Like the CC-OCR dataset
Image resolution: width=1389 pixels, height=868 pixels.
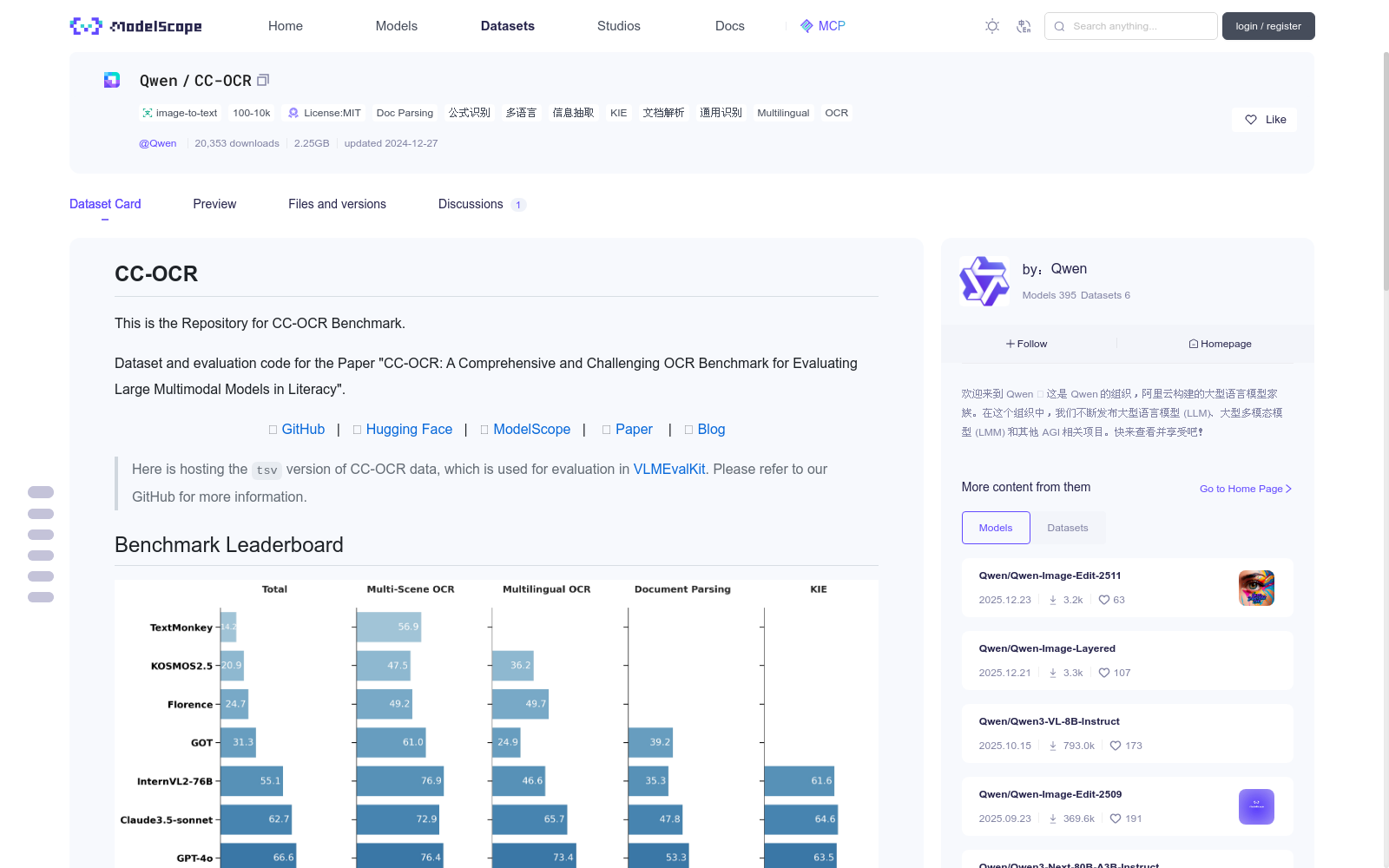coord(1264,120)
